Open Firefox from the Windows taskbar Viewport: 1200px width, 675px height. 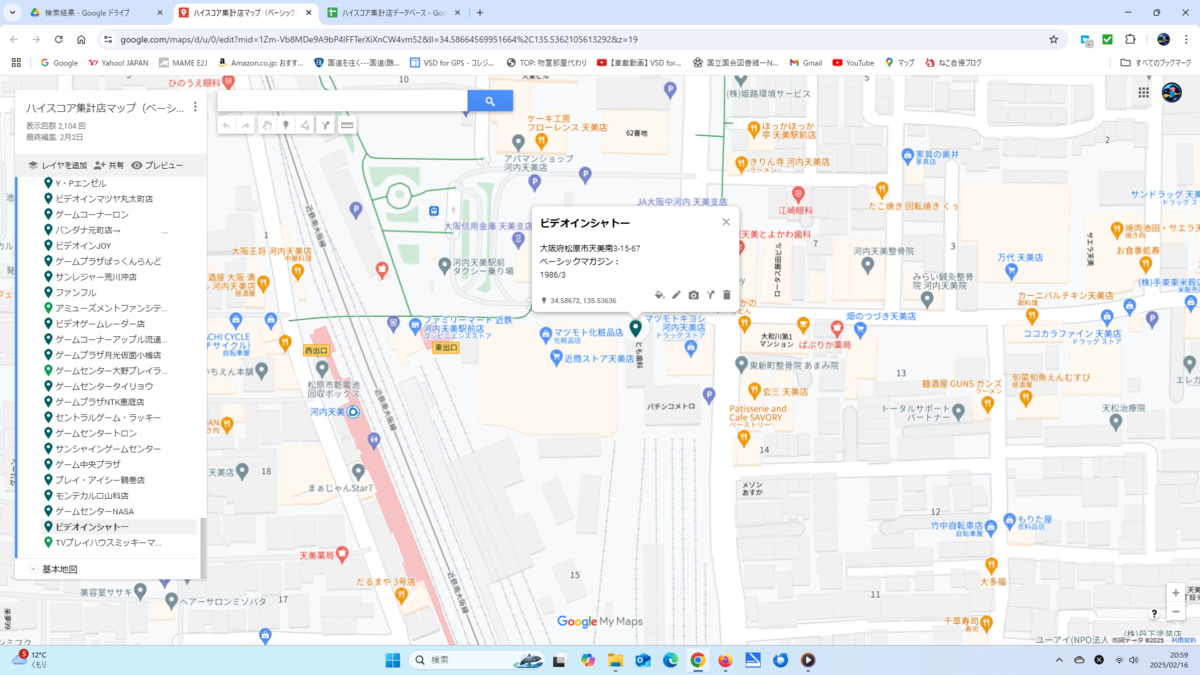point(725,660)
